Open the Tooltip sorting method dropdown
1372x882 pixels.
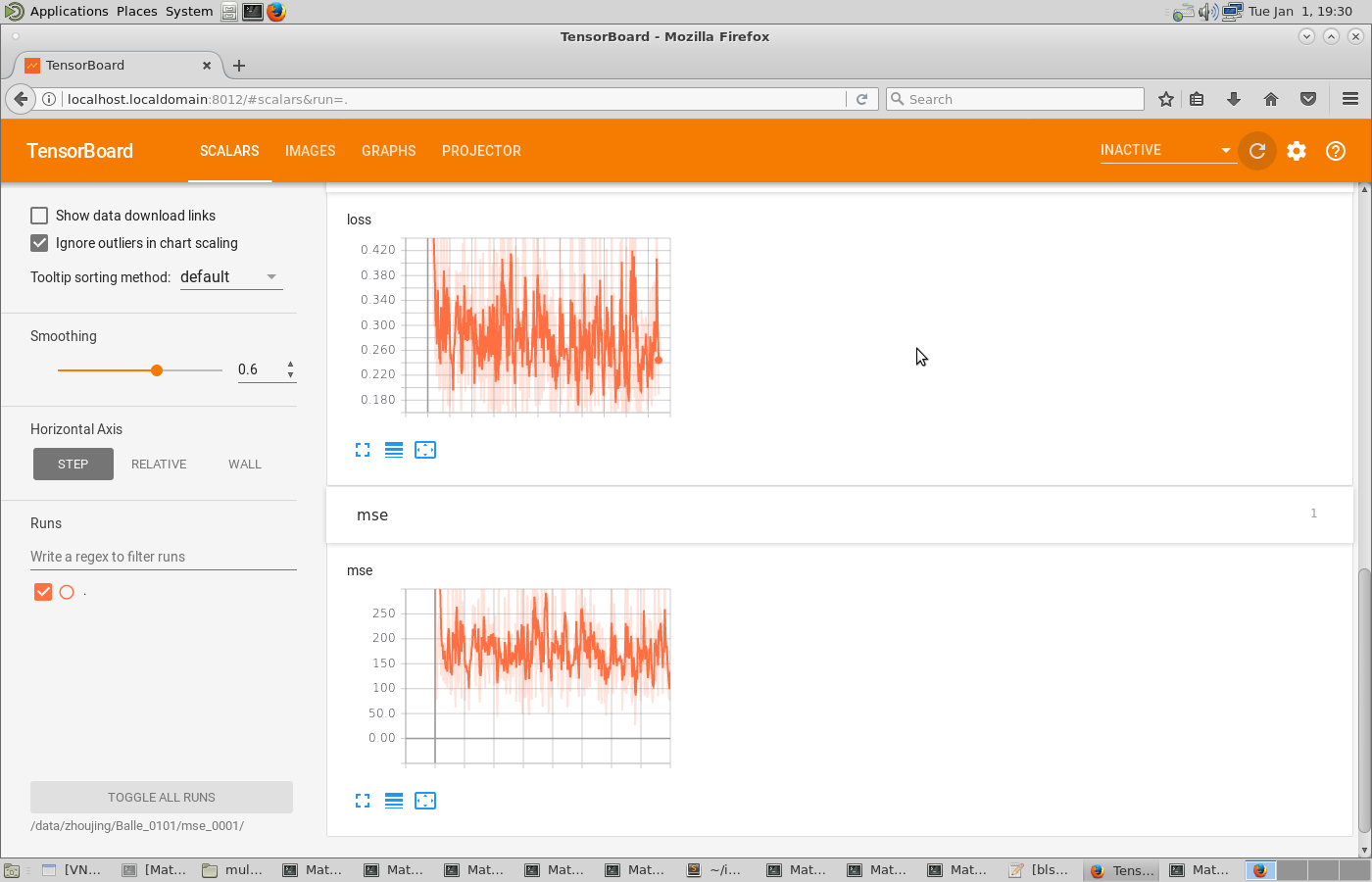click(230, 277)
